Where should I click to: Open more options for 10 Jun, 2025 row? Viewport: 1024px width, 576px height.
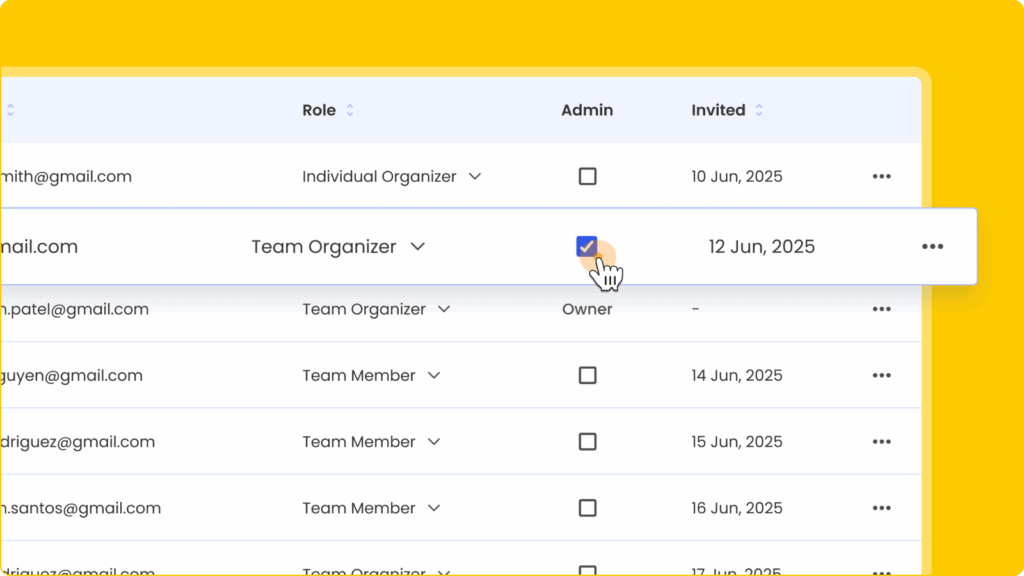881,176
